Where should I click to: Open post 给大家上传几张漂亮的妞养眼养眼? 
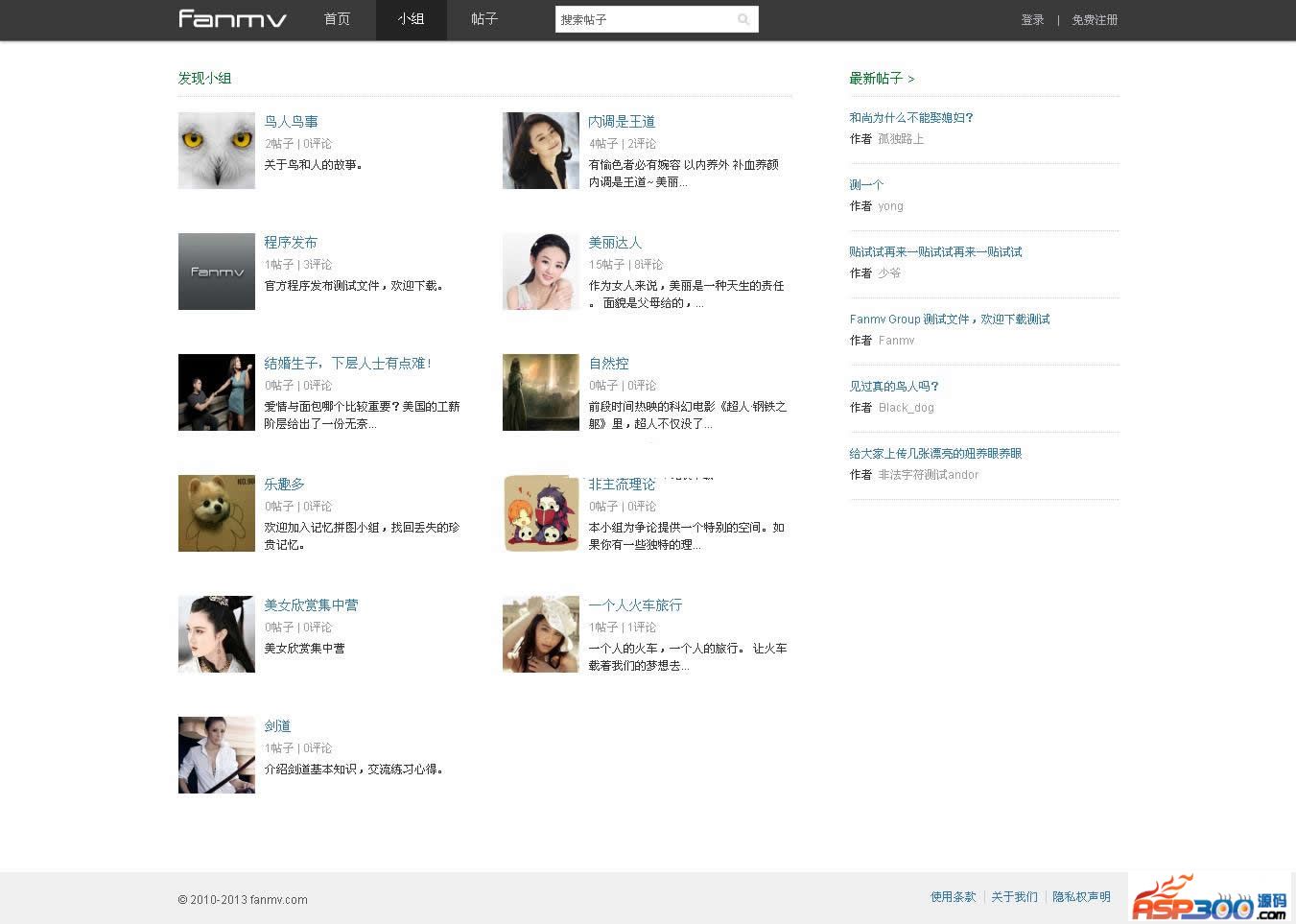point(935,454)
